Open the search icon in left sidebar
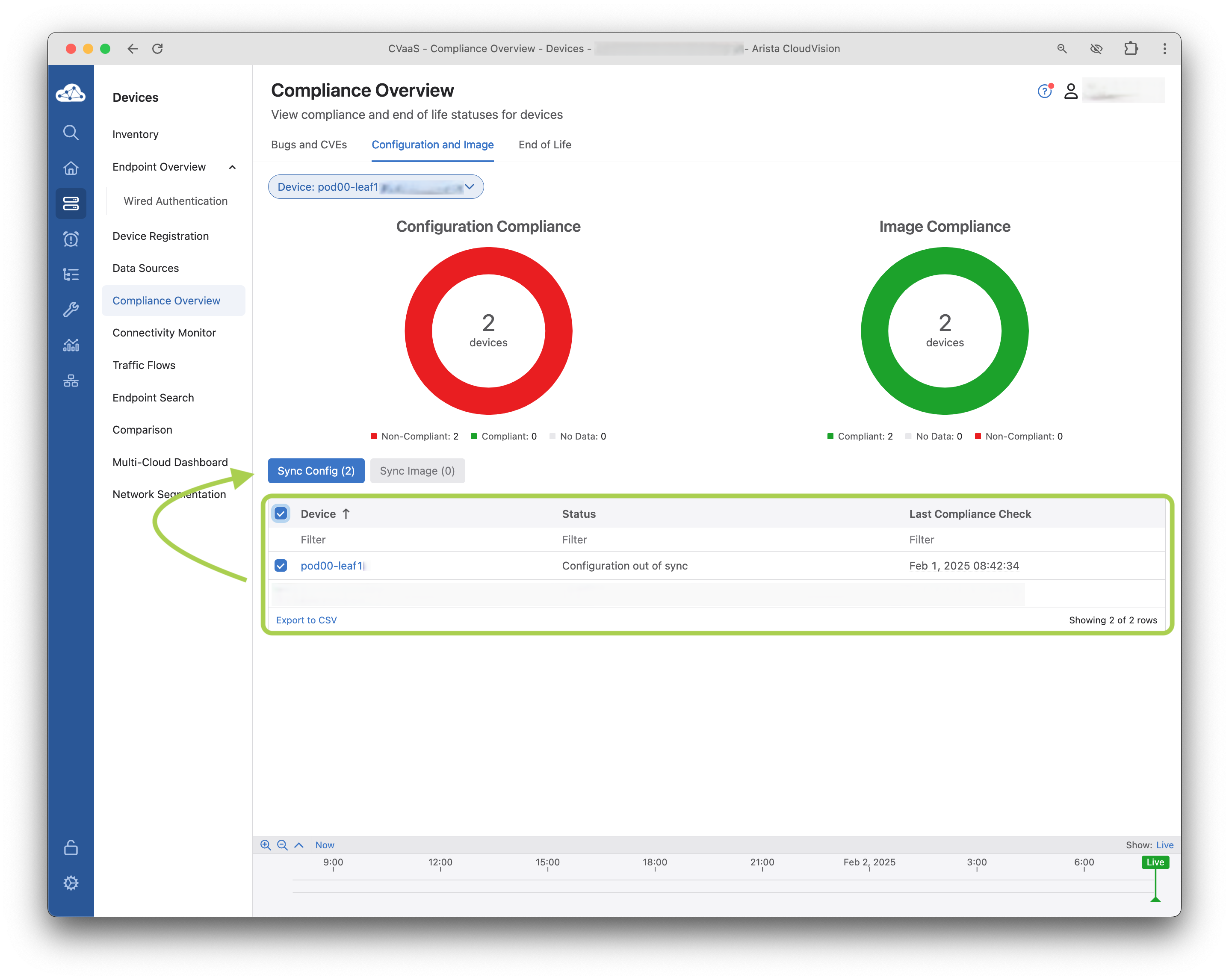This screenshot has height=980, width=1229. (71, 132)
